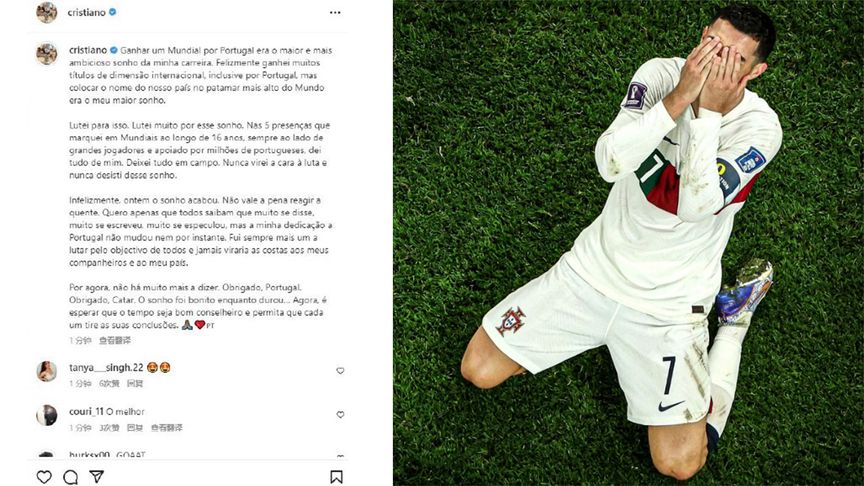
Task: Click the cristiano username in the header
Action: (x=87, y=12)
